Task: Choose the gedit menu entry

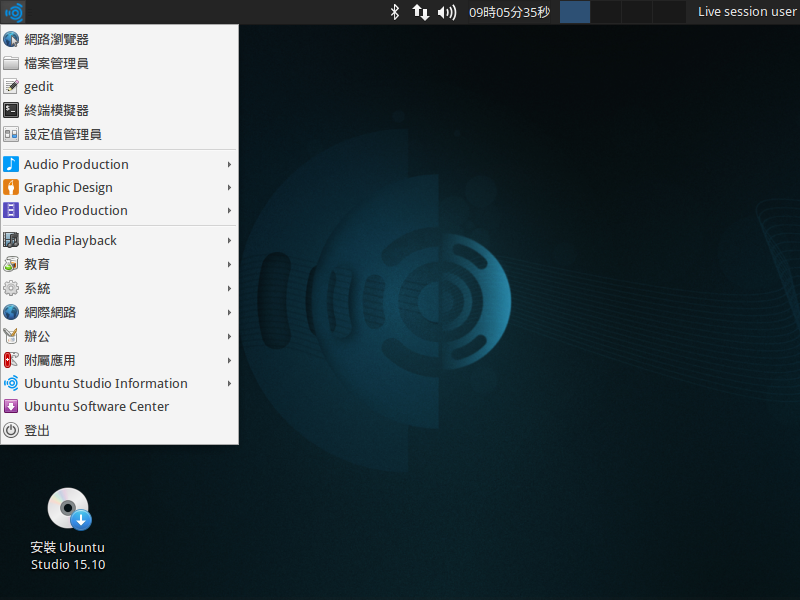Action: pyautogui.click(x=119, y=86)
